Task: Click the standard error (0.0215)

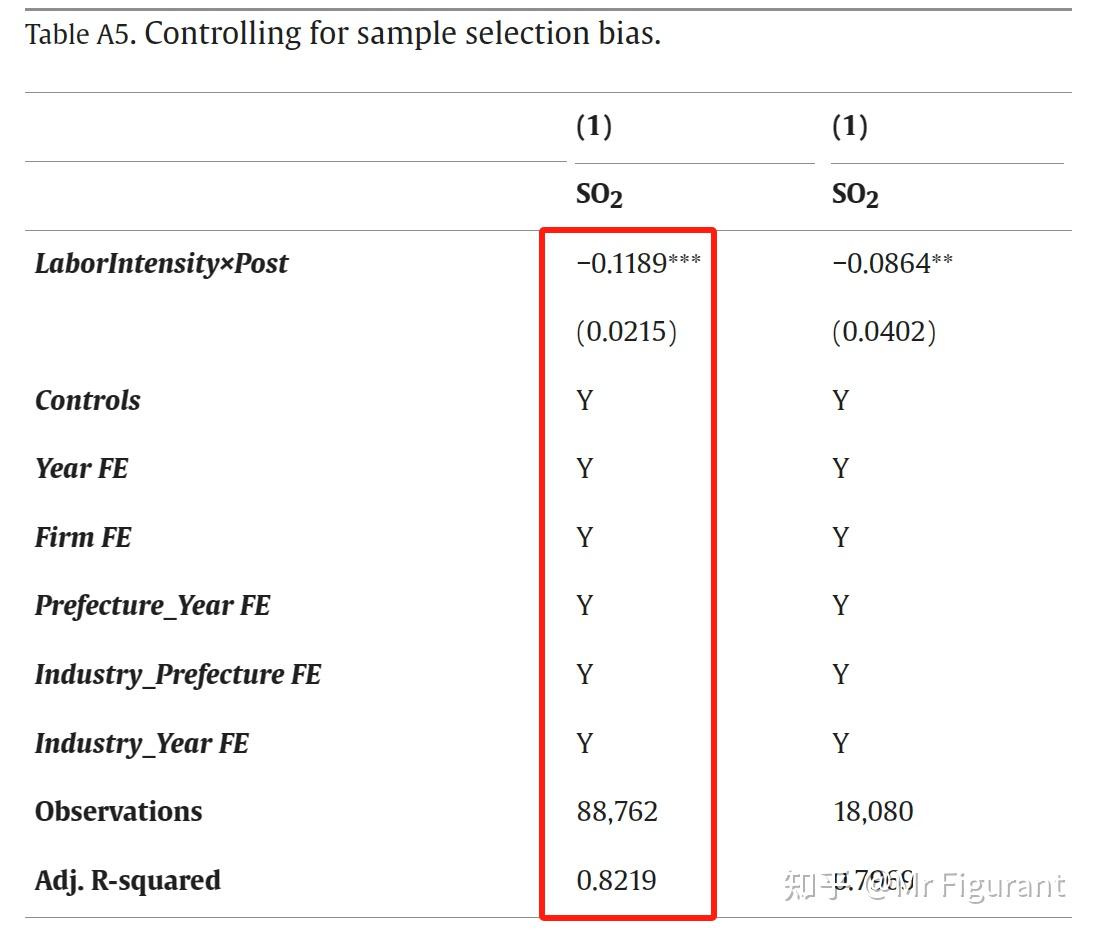Action: [626, 332]
